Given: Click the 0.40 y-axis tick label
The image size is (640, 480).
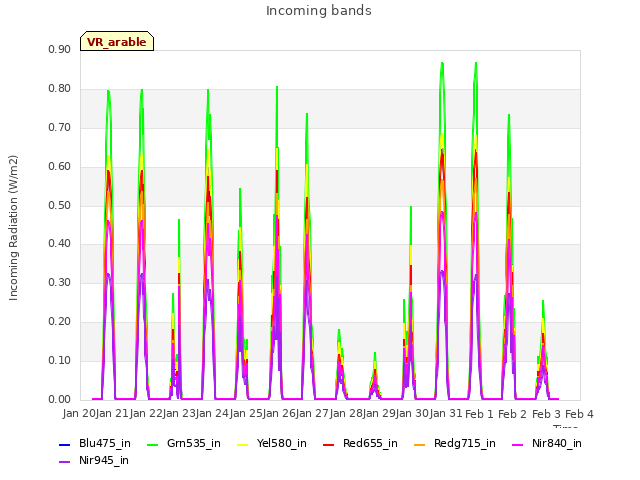Looking at the screenshot, I should 60,244.
